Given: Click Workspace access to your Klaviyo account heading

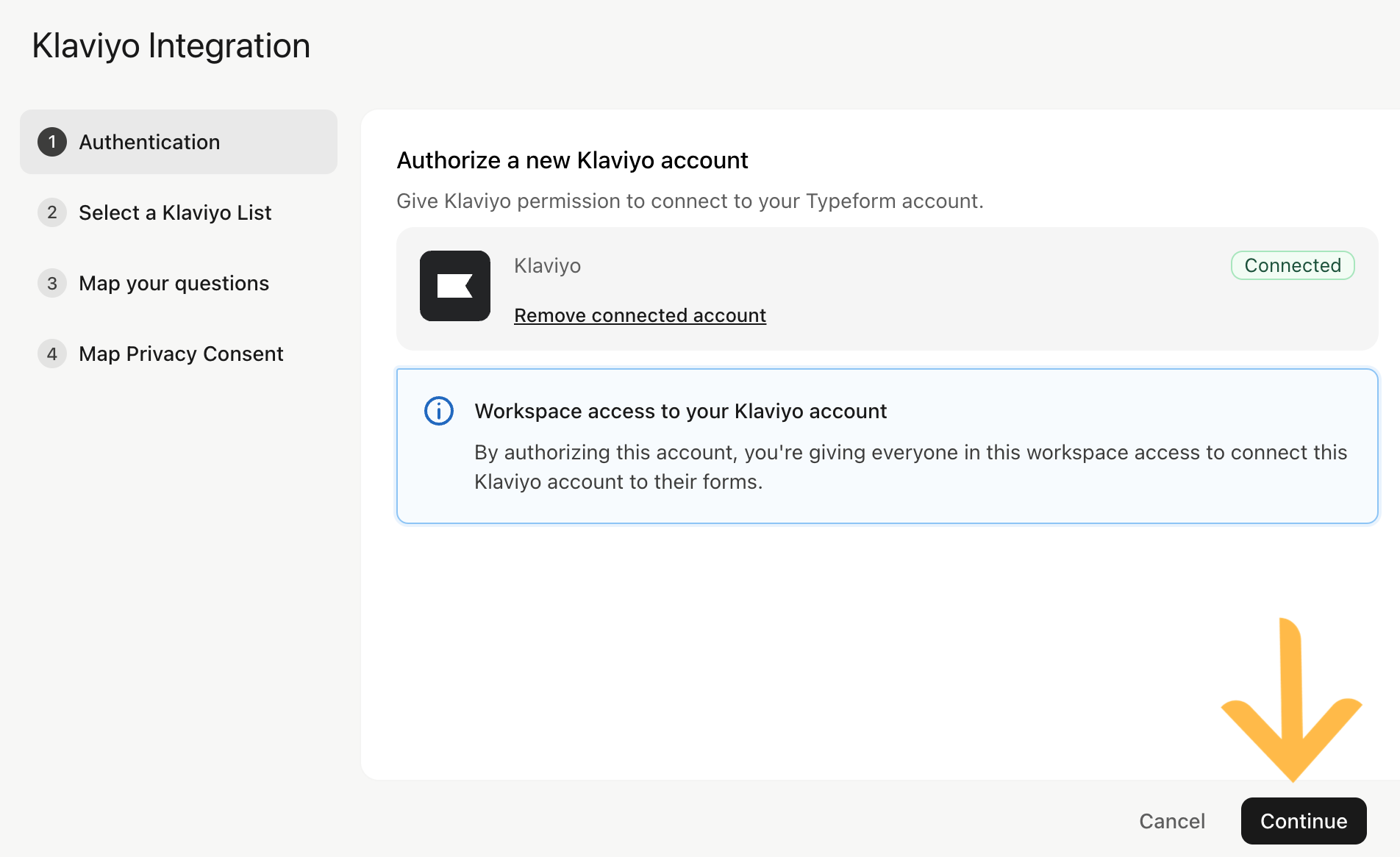Looking at the screenshot, I should coord(681,411).
